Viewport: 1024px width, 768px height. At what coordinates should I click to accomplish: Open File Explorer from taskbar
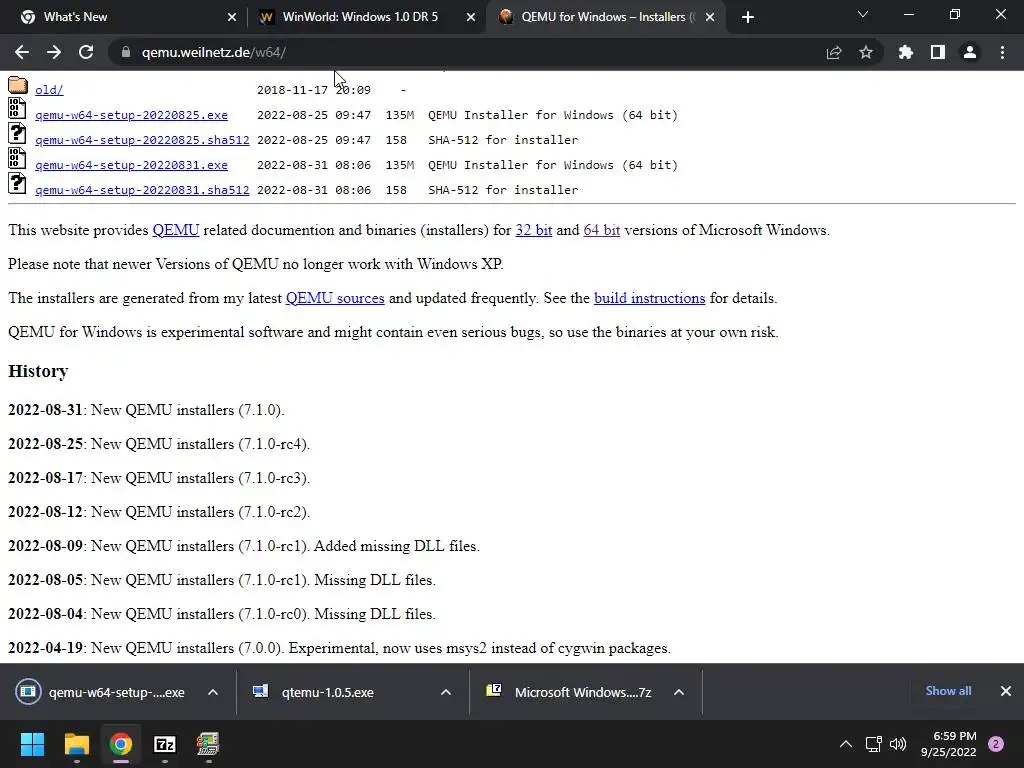76,744
